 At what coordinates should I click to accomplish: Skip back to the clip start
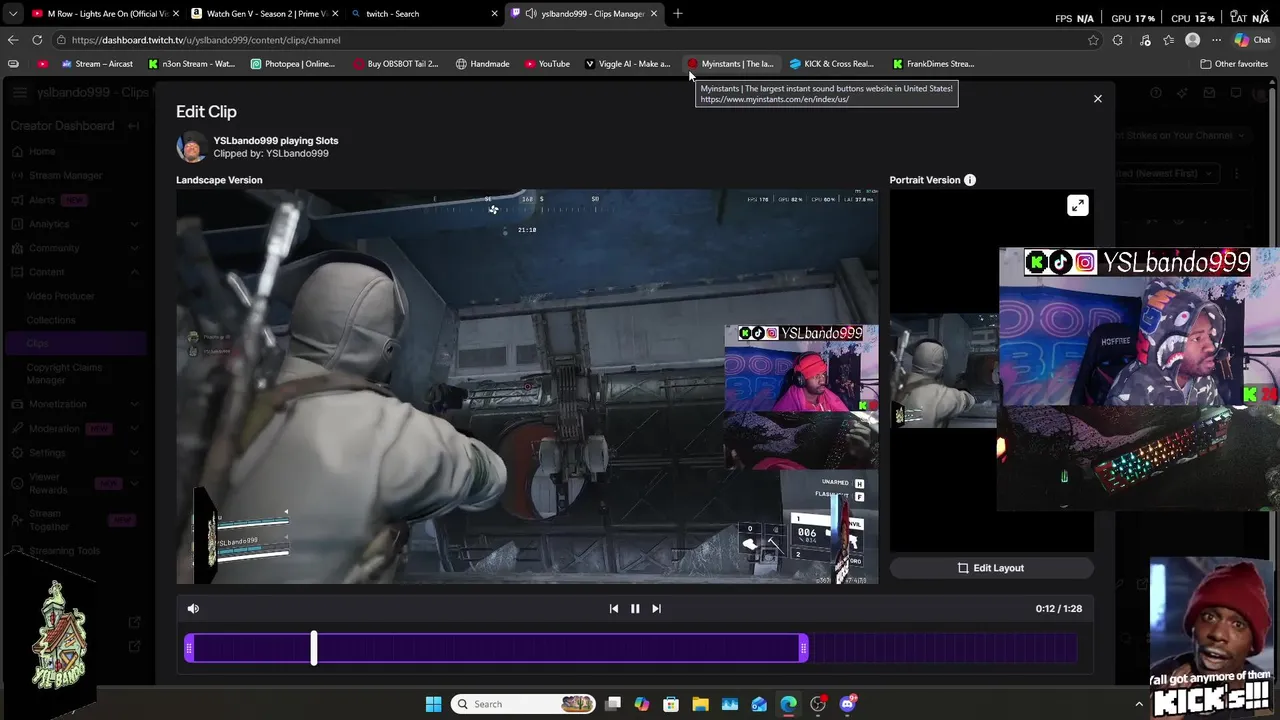[x=614, y=608]
